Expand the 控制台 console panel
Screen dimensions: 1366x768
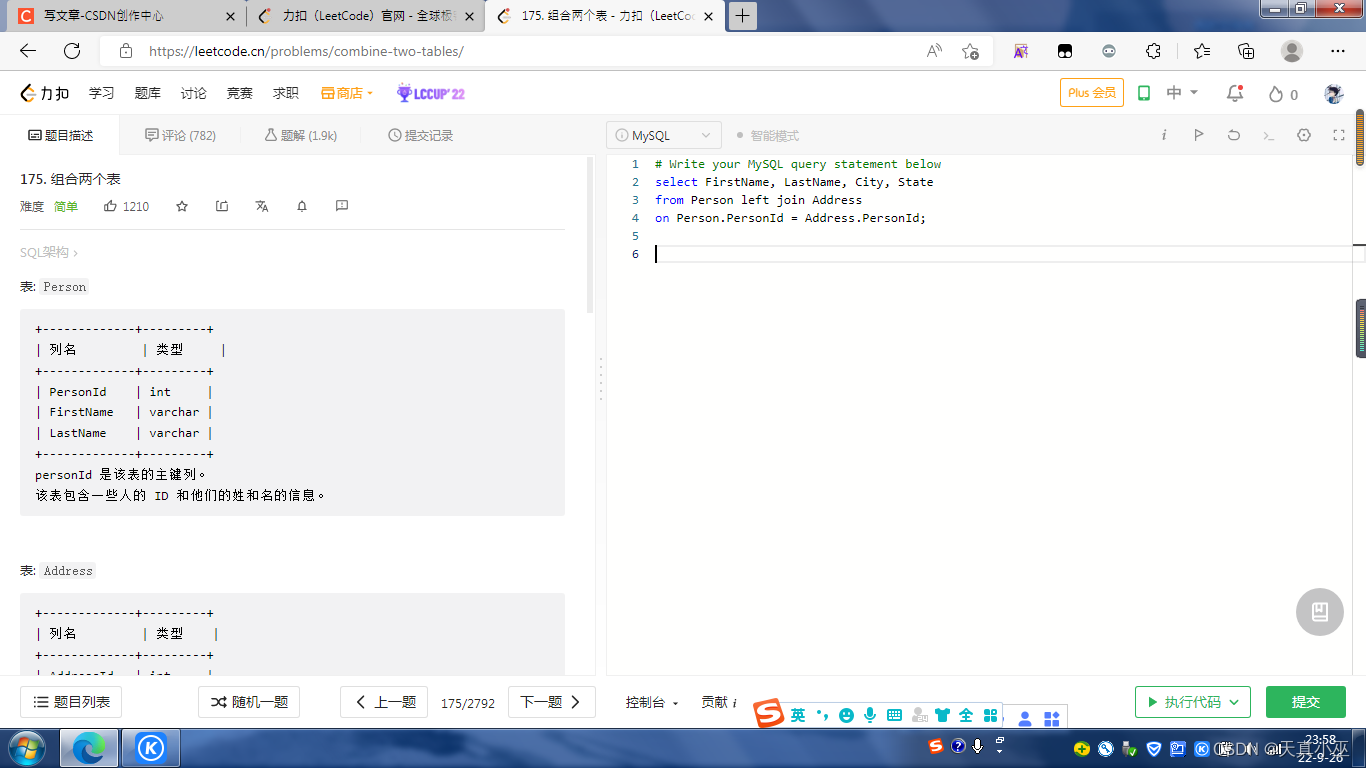(652, 702)
